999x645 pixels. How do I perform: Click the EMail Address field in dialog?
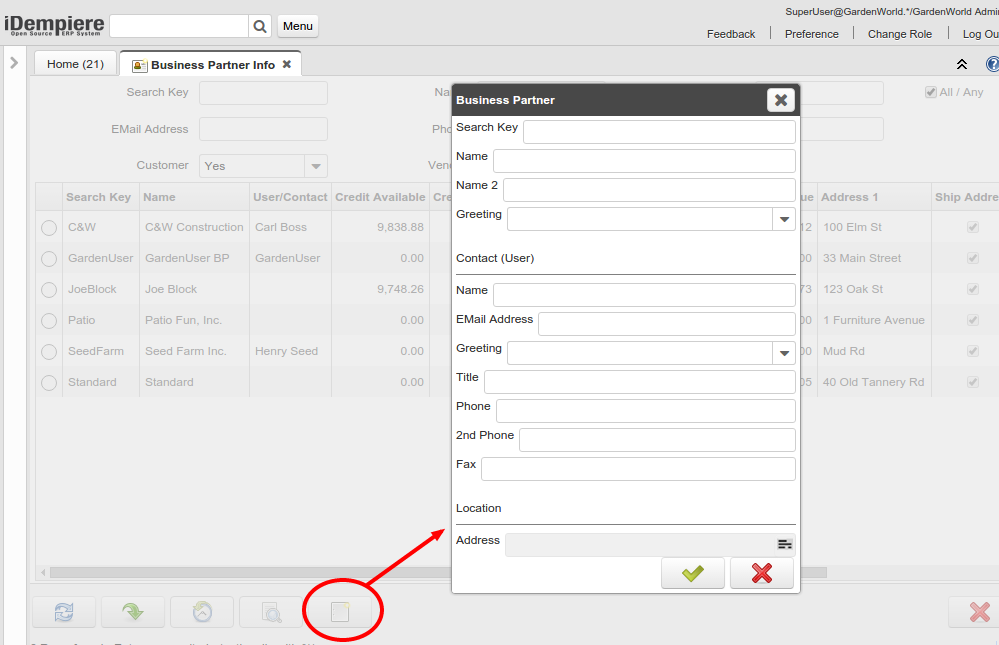666,324
